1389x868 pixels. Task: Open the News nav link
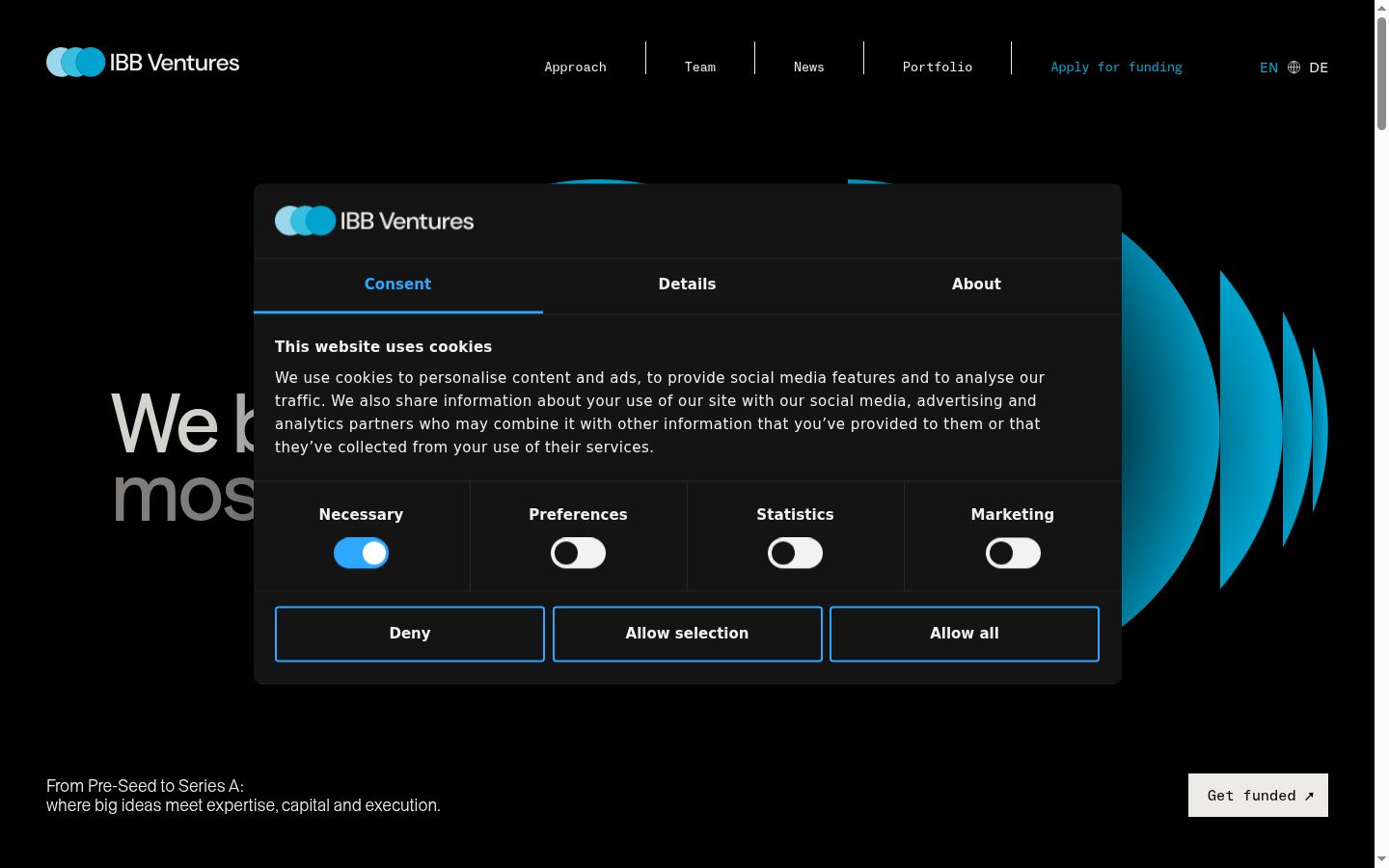808,68
